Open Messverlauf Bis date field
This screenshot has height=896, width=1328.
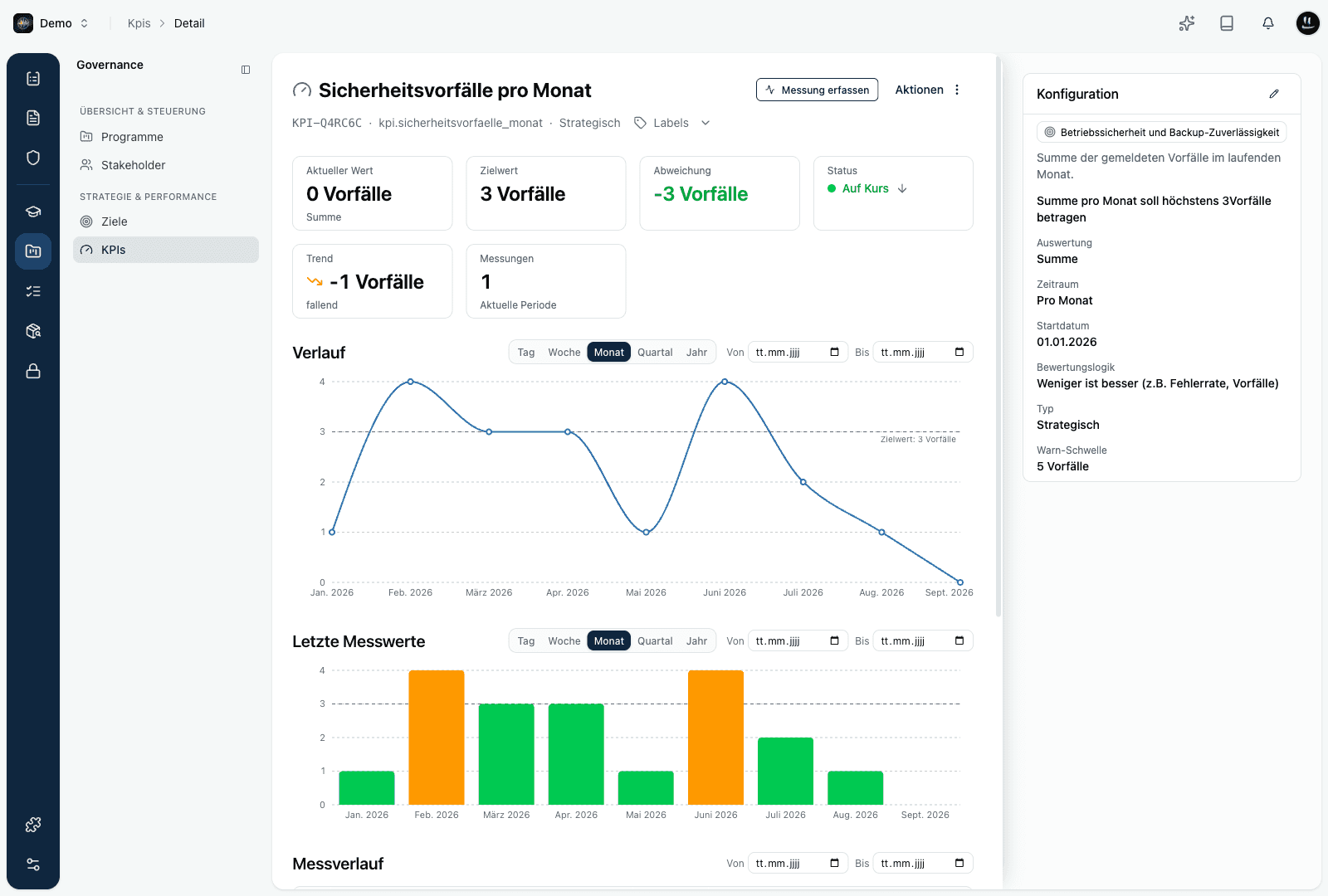[x=923, y=864]
